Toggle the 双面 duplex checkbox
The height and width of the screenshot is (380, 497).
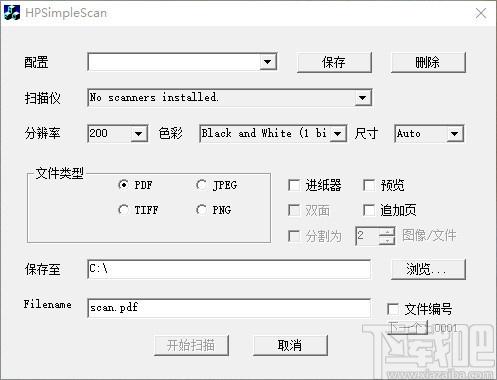tap(294, 210)
